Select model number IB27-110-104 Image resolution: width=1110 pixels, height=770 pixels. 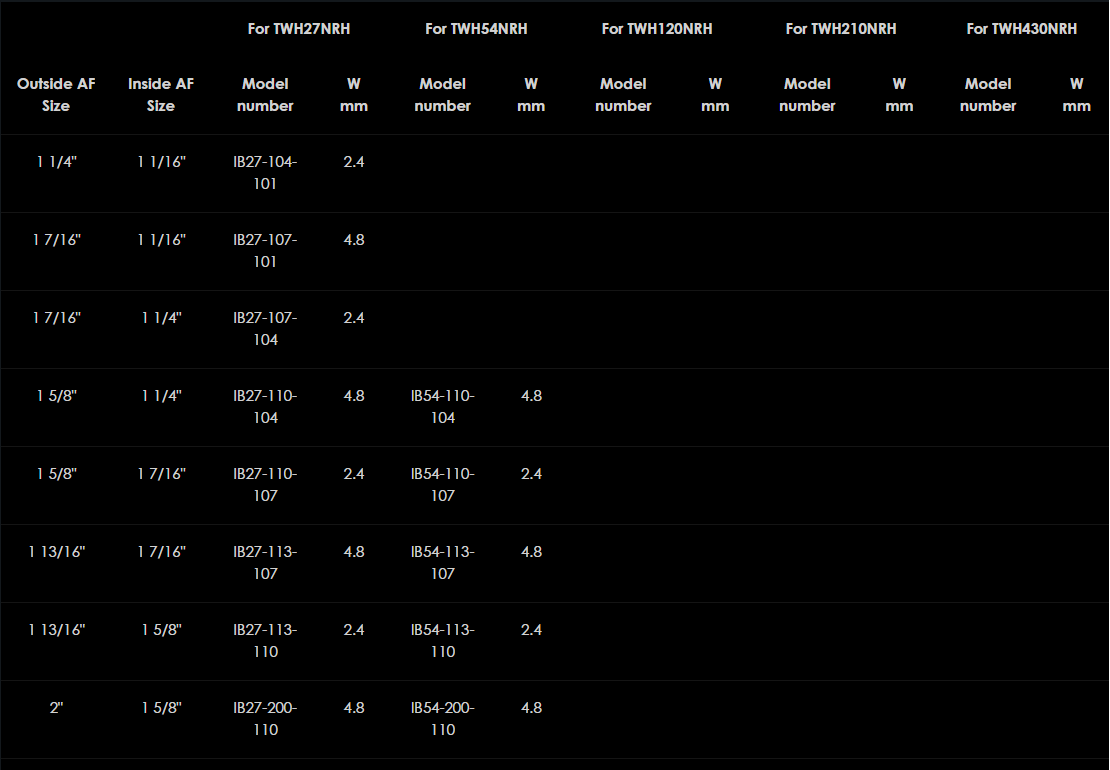coord(265,407)
